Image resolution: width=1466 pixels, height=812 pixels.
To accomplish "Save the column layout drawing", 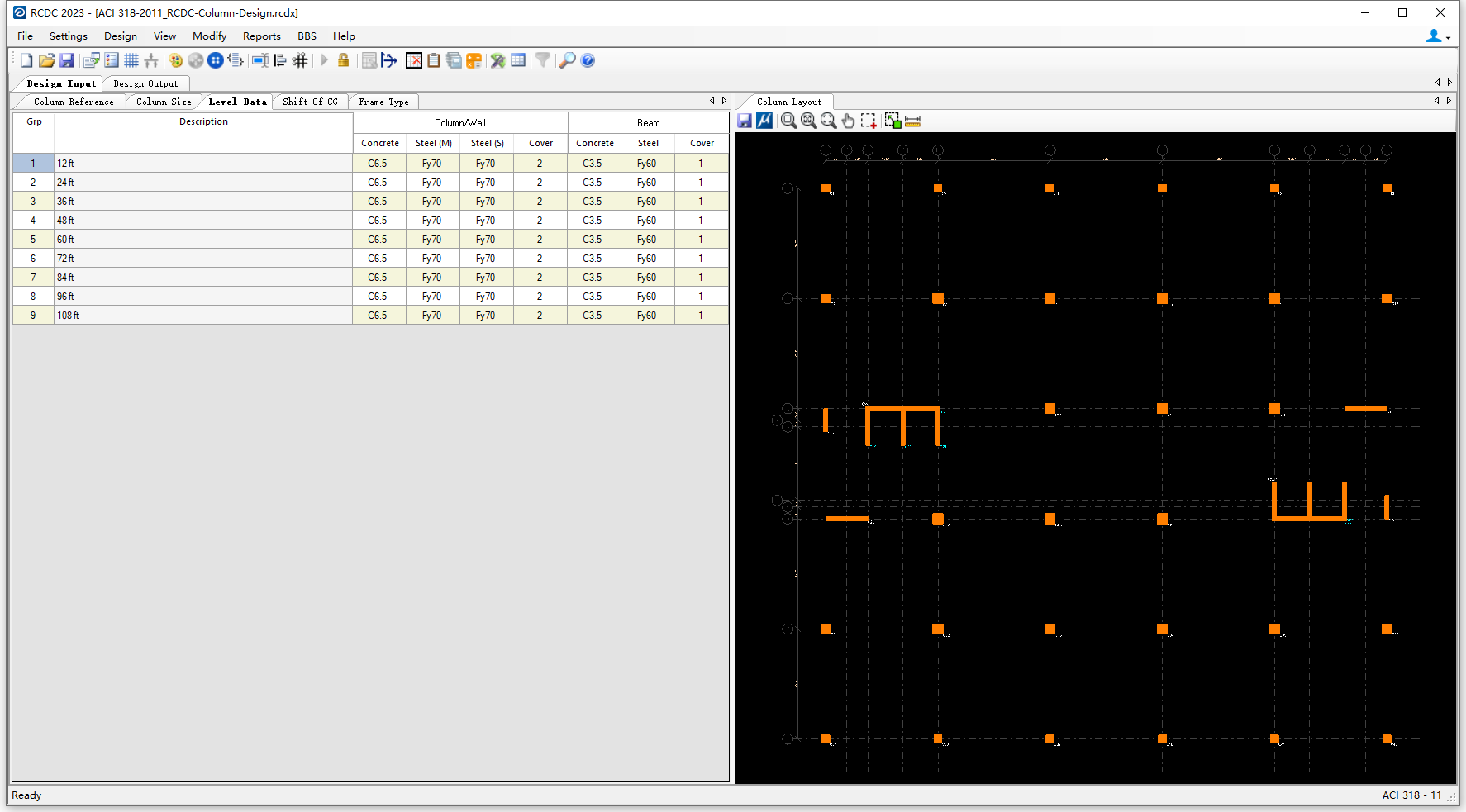I will [x=745, y=121].
